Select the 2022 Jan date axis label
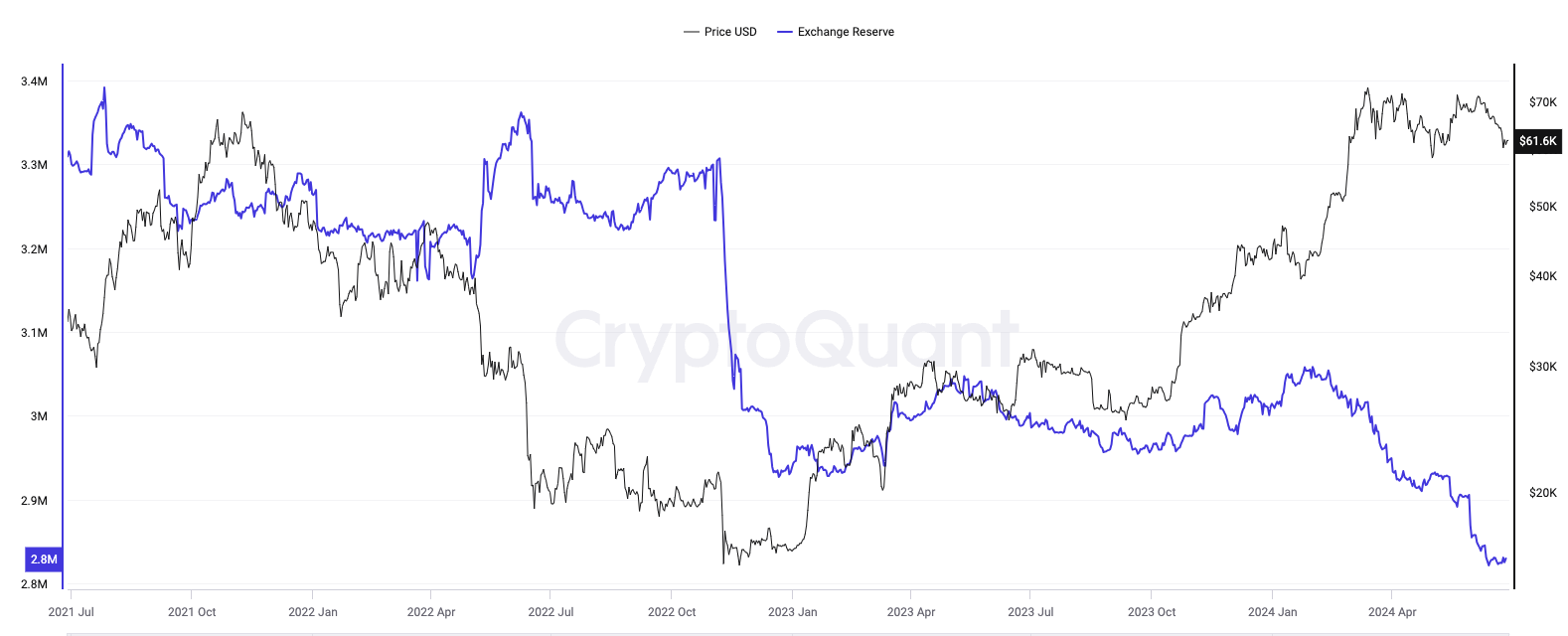1568x636 pixels. point(313,612)
